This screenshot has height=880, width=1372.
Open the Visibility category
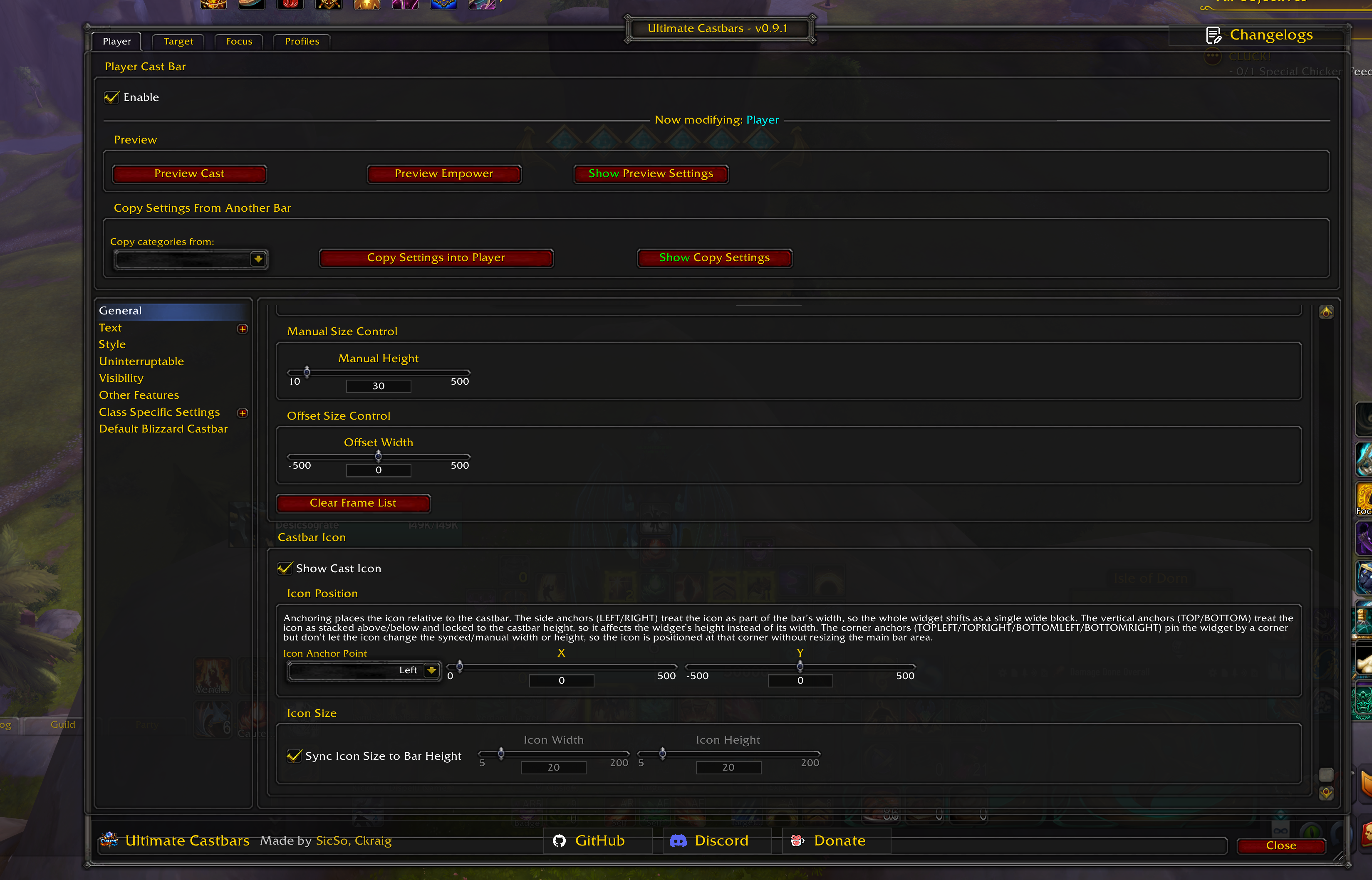click(121, 378)
